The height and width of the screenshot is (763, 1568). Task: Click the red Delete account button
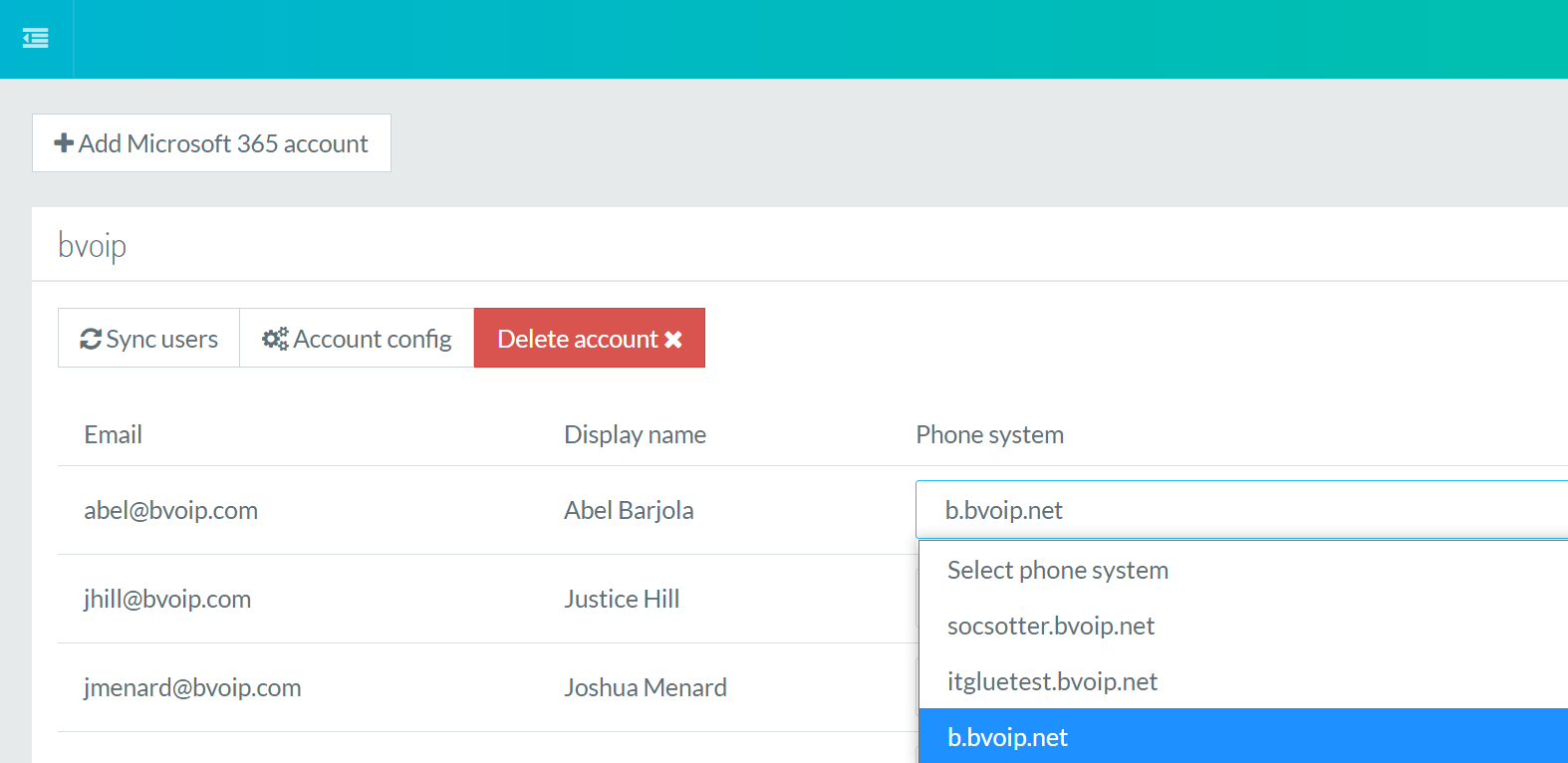pyautogui.click(x=590, y=338)
